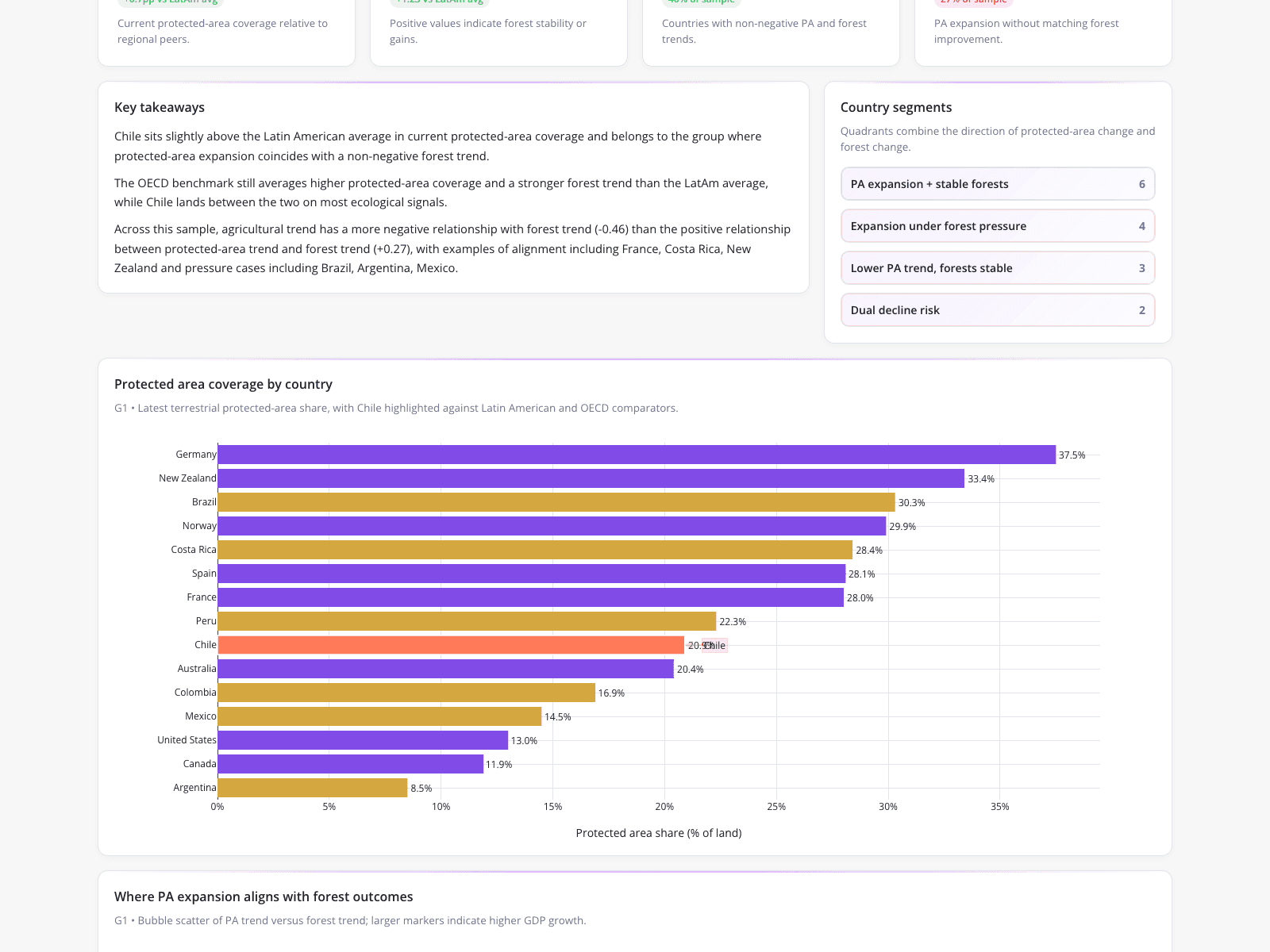
Task: Click the 37.5% value label
Action: click(1072, 455)
